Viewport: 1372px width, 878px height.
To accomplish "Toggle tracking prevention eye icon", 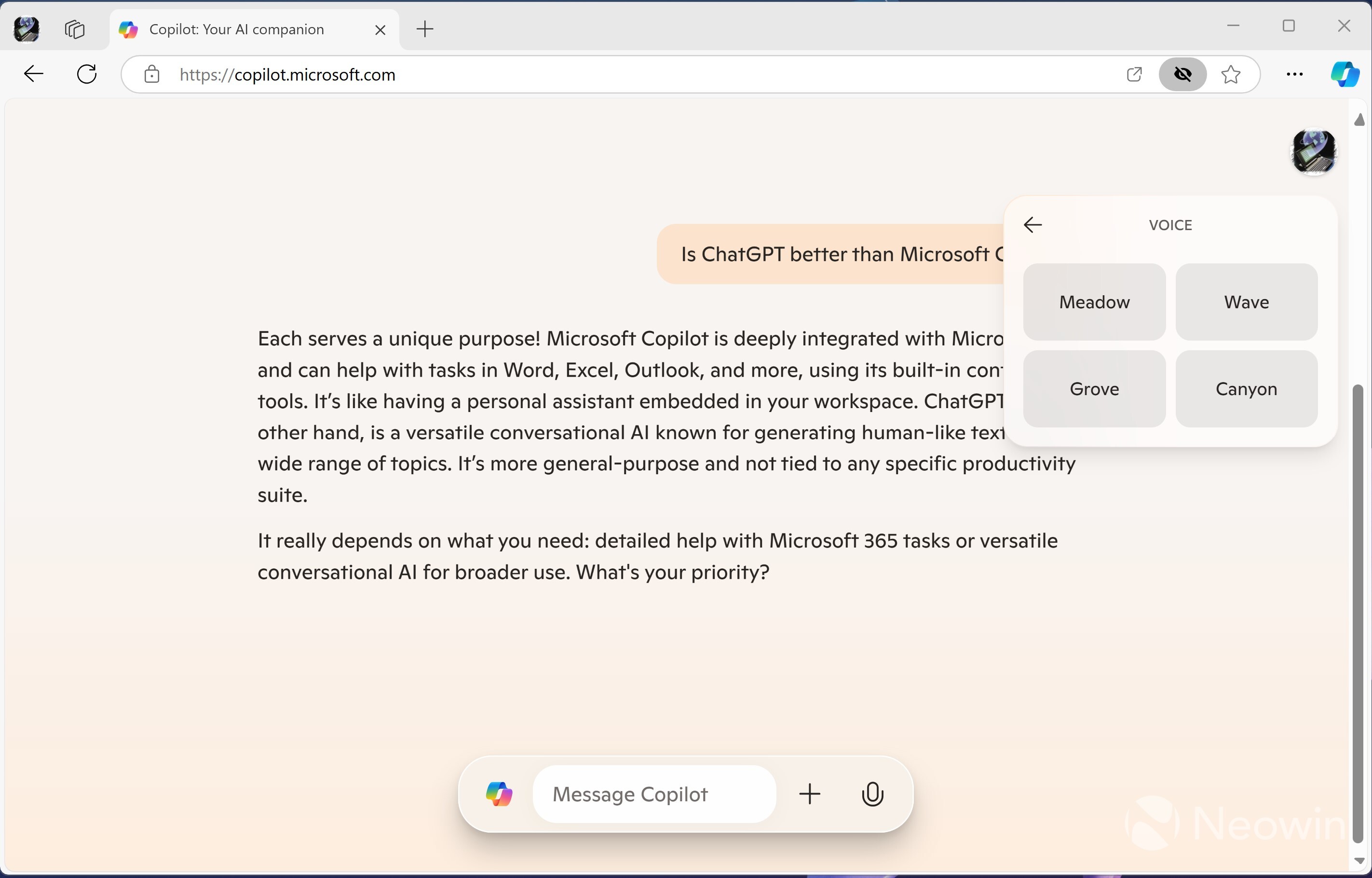I will [x=1183, y=74].
